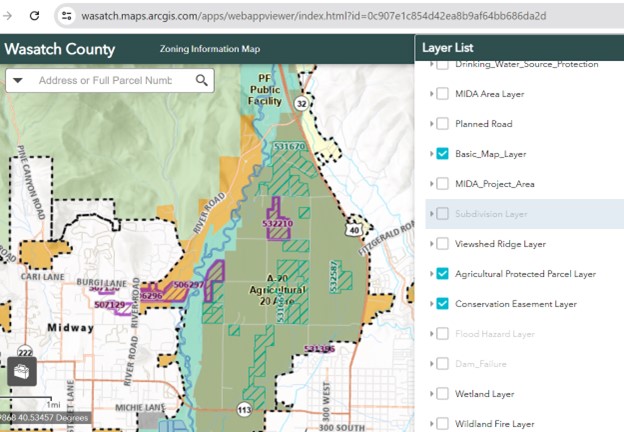
Task: Expand the Agricultural Protected Parcel Layer
Action: point(431,274)
